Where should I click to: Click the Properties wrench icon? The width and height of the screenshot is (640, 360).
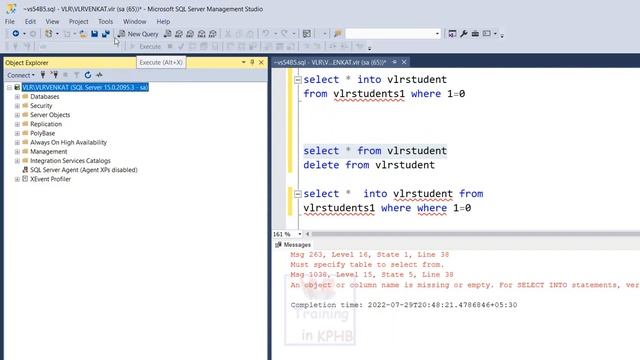[464, 34]
